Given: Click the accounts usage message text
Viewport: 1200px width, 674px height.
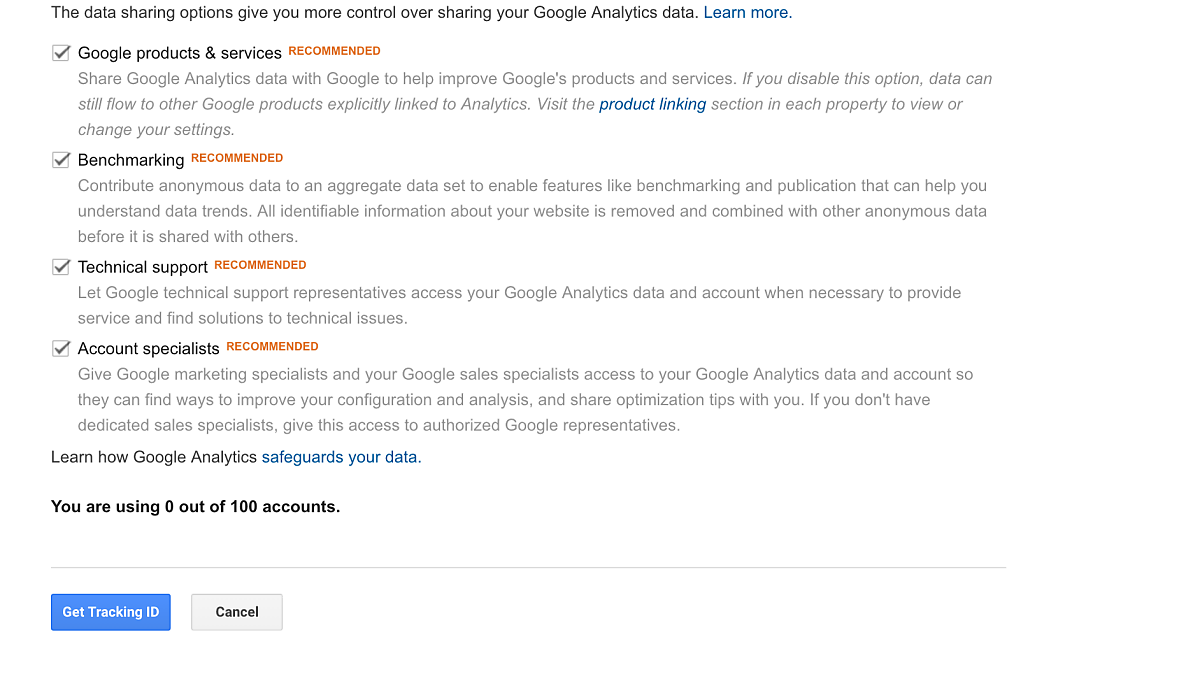Looking at the screenshot, I should [196, 507].
